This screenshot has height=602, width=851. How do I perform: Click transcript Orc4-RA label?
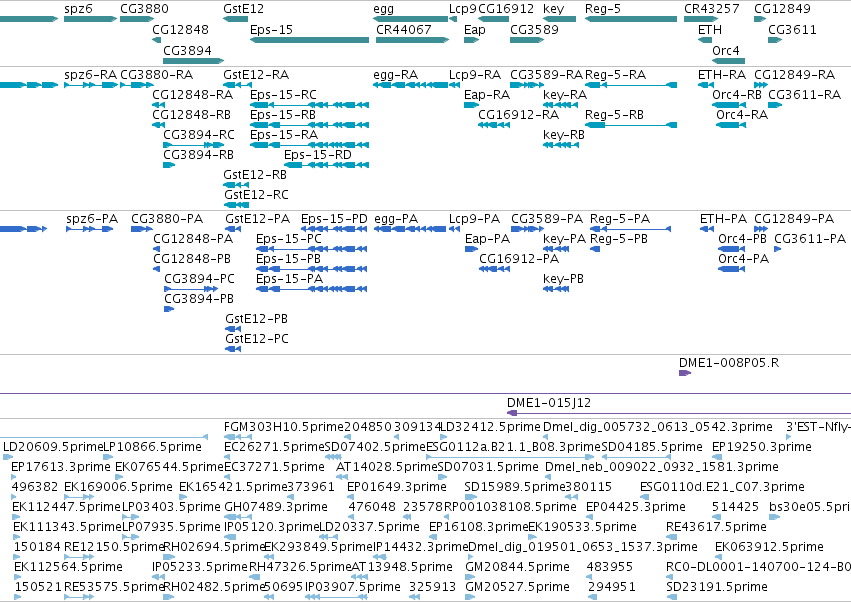pos(742,115)
